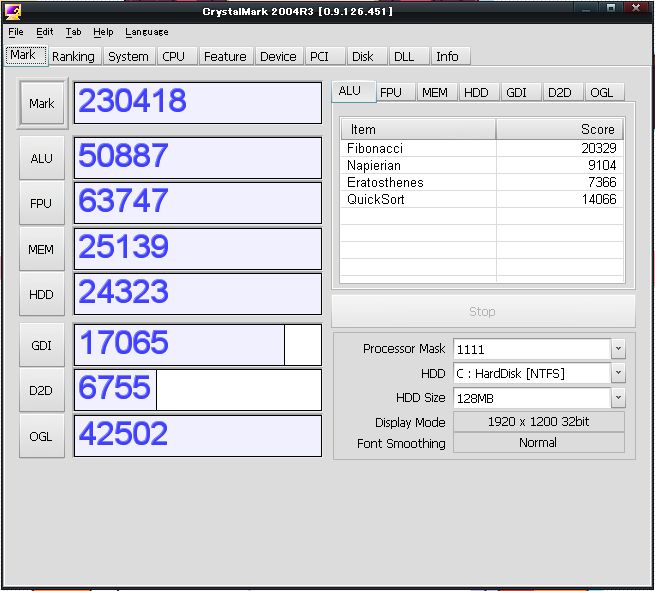Switch to the CPU tab
Image resolution: width=655 pixels, height=591 pixels.
coord(177,56)
